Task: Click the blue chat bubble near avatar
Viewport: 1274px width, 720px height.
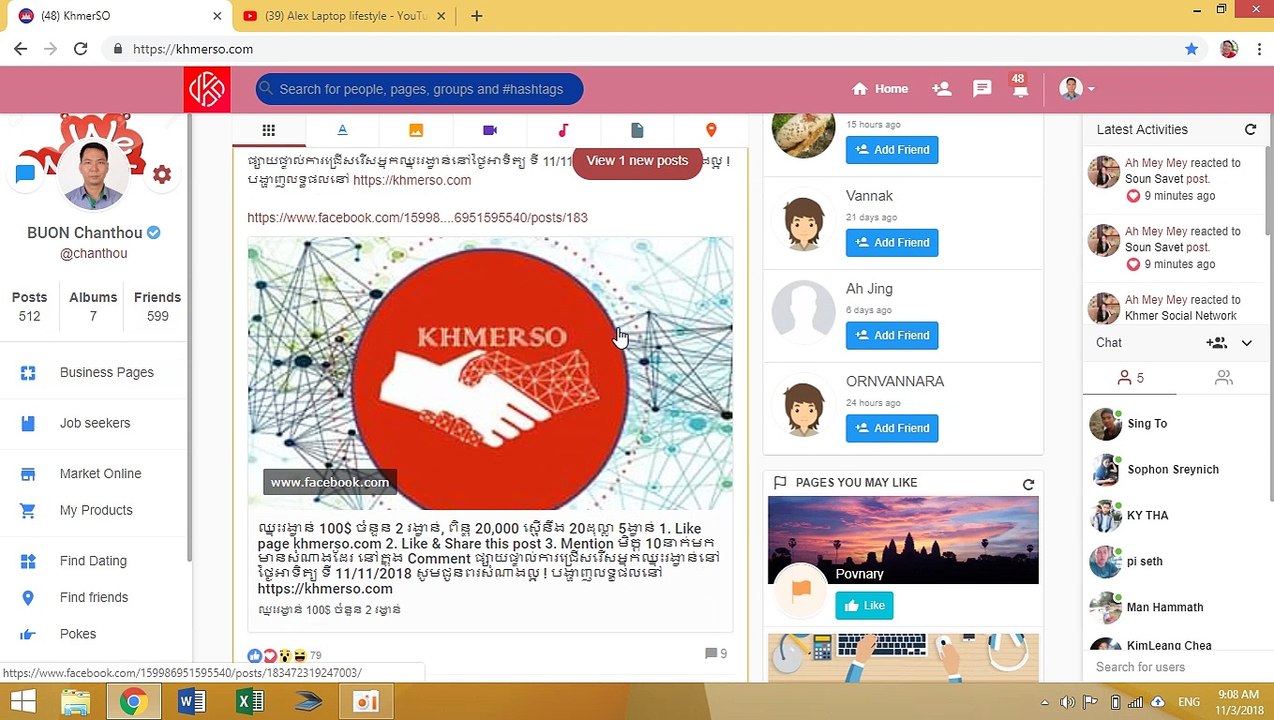Action: (x=25, y=174)
